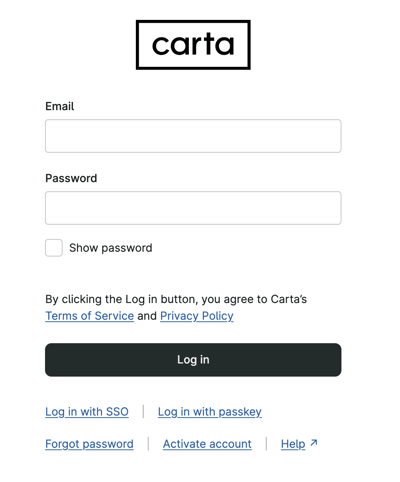The width and height of the screenshot is (400, 482).
Task: Open the Forgot password link
Action: point(89,444)
